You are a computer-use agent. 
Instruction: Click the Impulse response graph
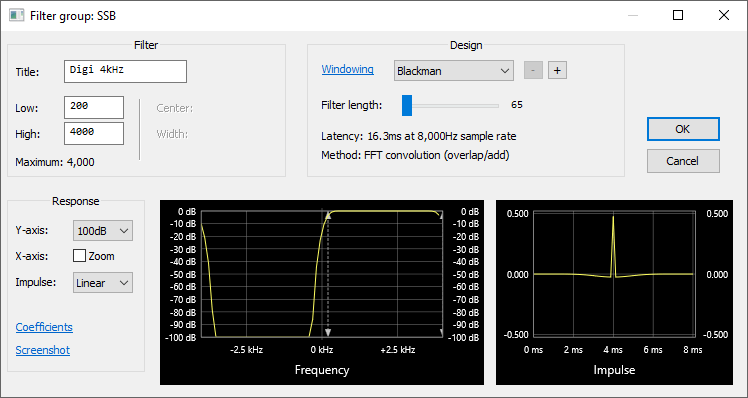tap(614, 292)
